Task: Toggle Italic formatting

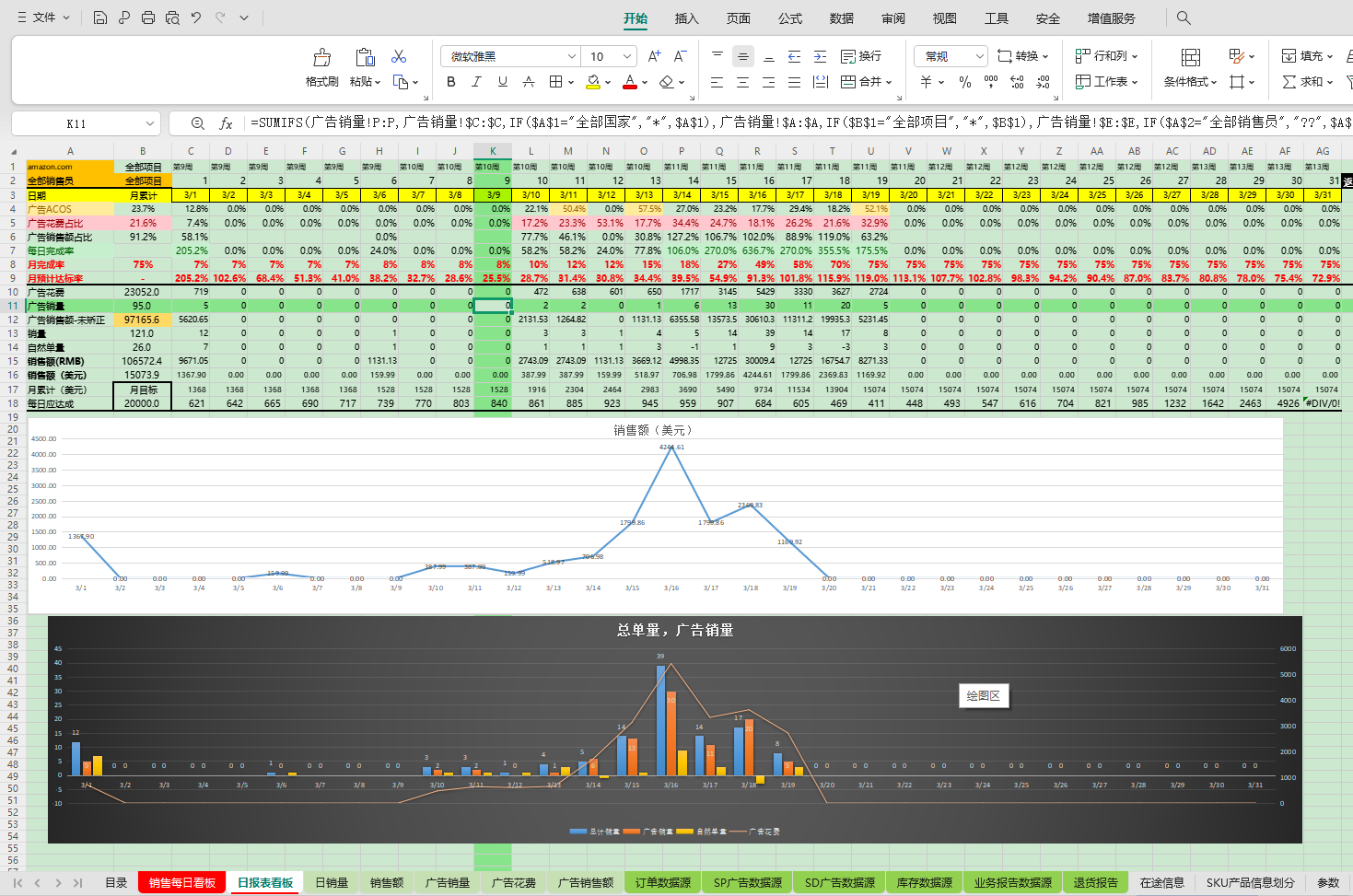Action: (476, 82)
